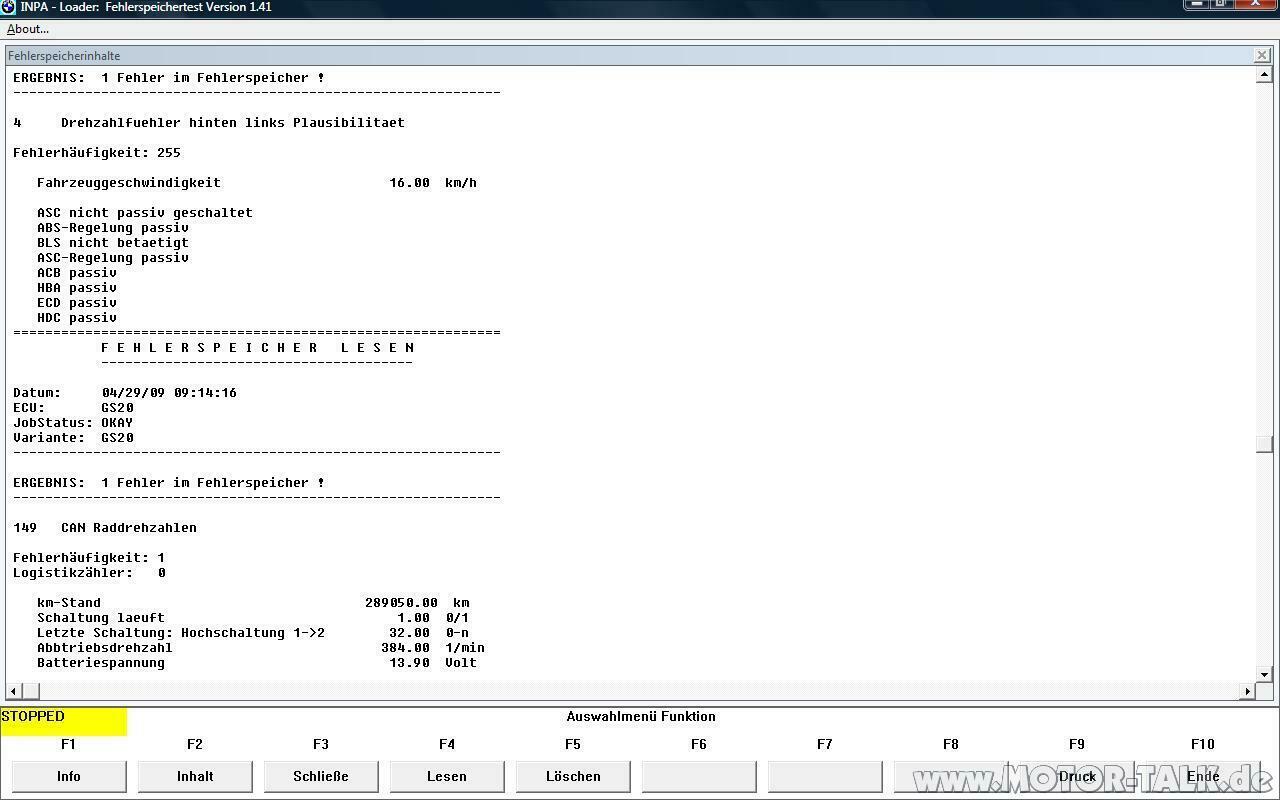
Task: Open the About... menu
Action: 28,29
